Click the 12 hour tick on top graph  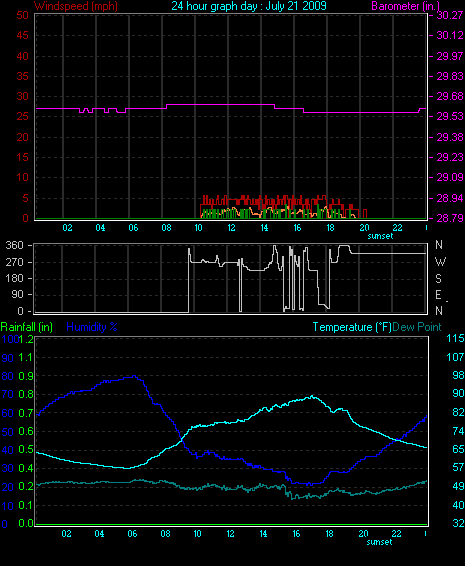[x=231, y=228]
